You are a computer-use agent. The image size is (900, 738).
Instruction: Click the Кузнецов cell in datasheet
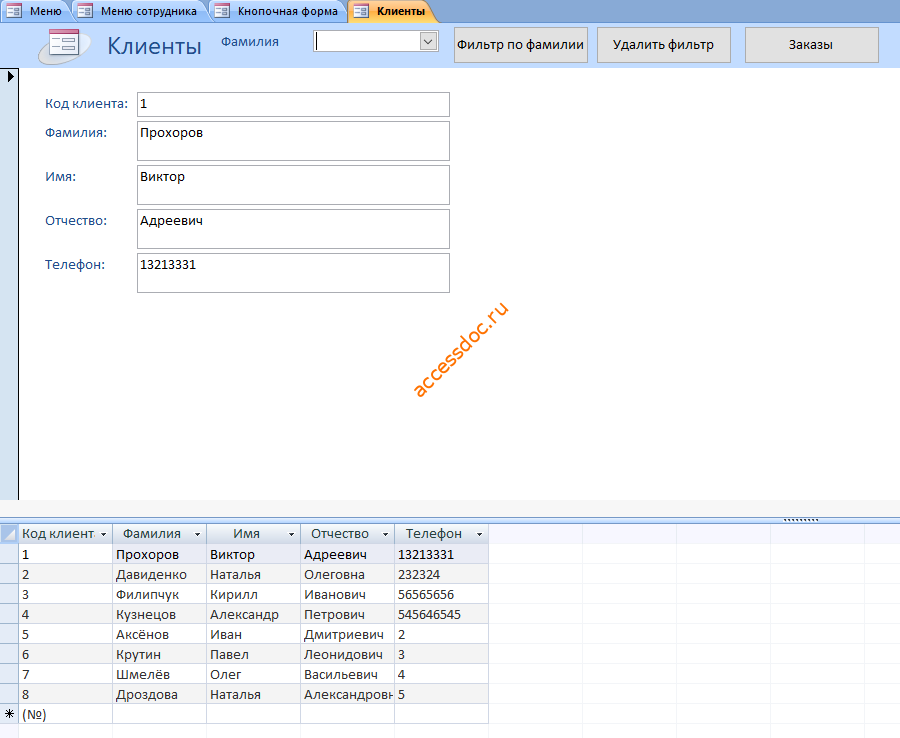coord(160,615)
